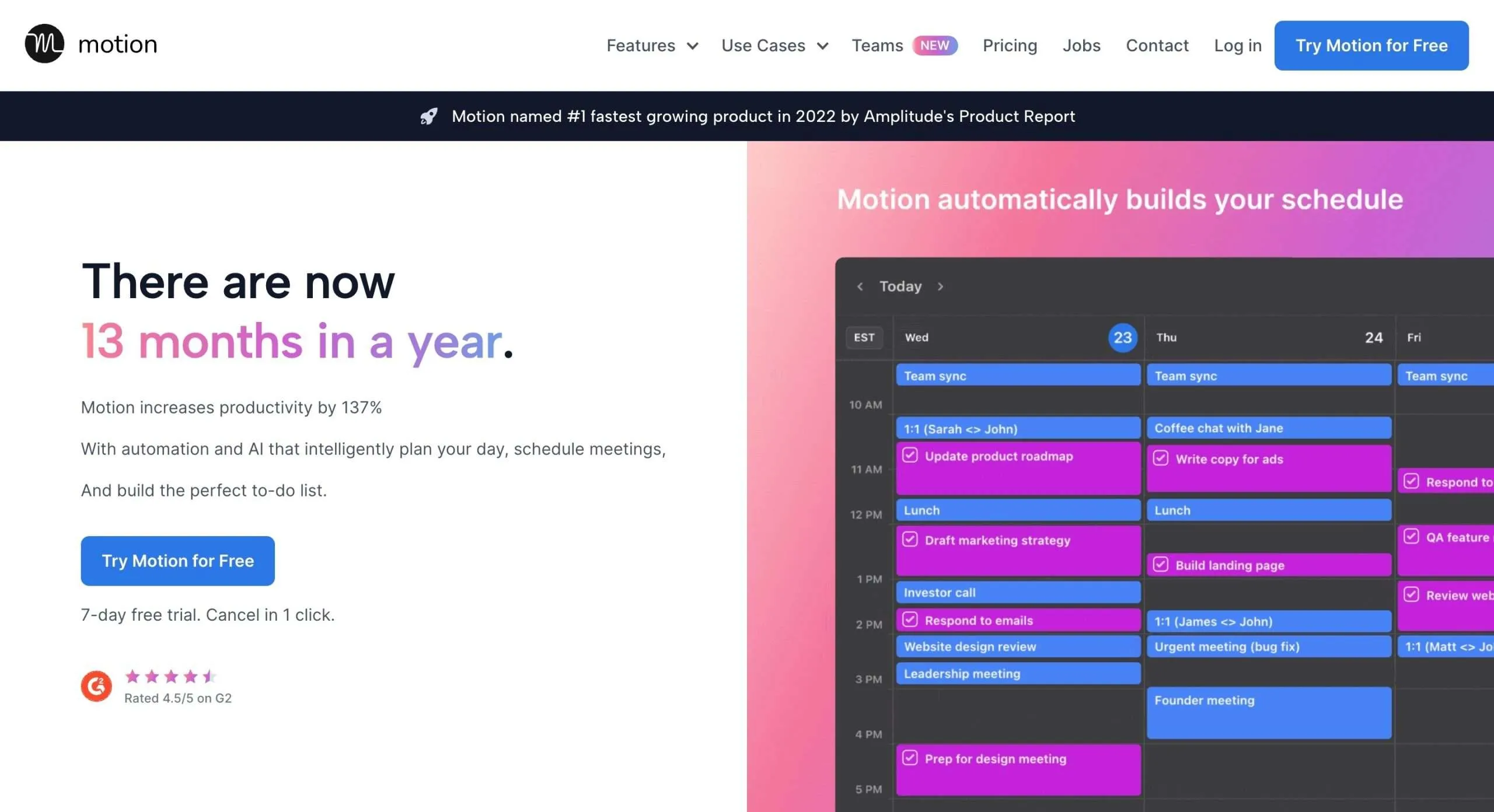Viewport: 1494px width, 812px height.
Task: Expand the Features dropdown menu
Action: (x=651, y=45)
